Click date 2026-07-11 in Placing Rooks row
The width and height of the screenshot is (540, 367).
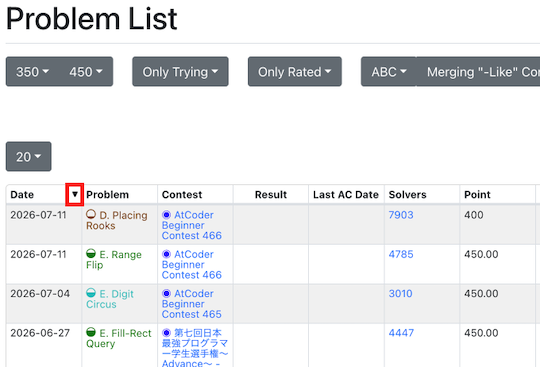(38, 215)
